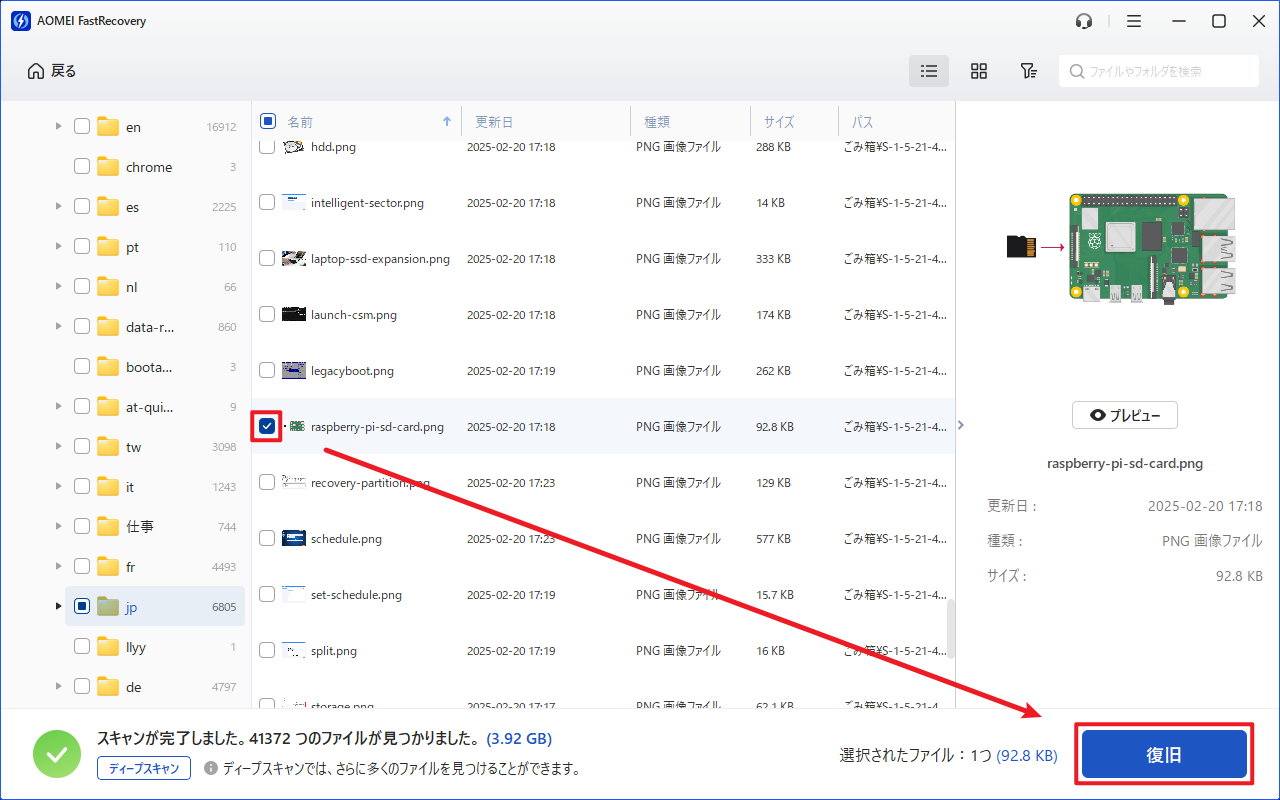This screenshot has width=1280, height=800.
Task: Click the launch-csm.png file icon
Action: [294, 315]
